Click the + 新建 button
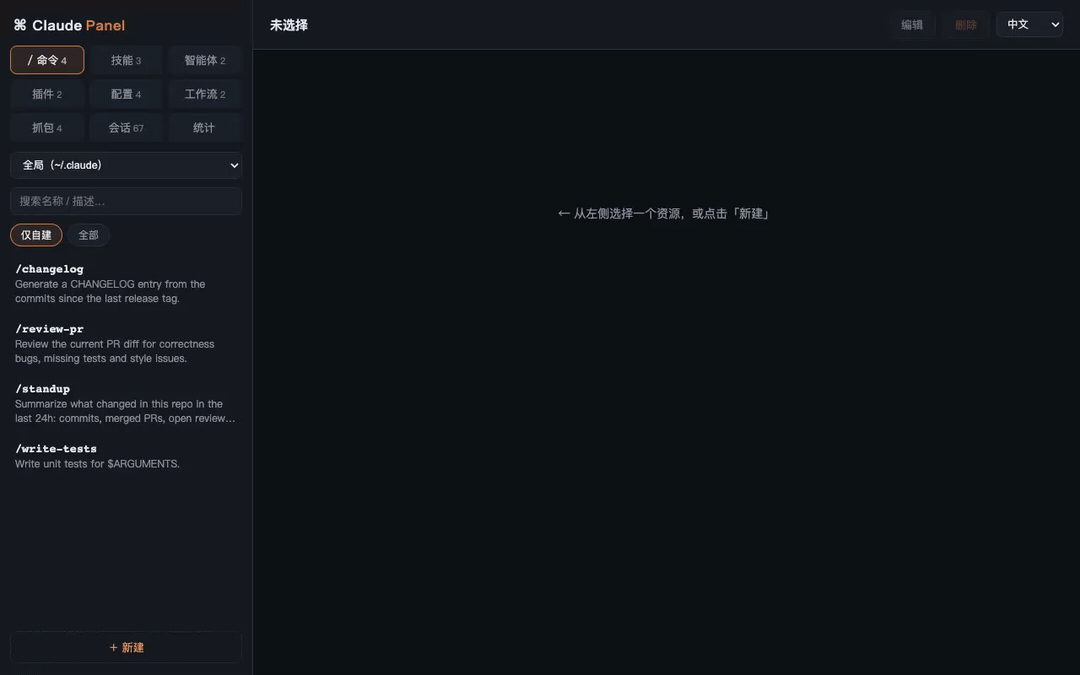Viewport: 1080px width, 675px height. pyautogui.click(x=126, y=647)
